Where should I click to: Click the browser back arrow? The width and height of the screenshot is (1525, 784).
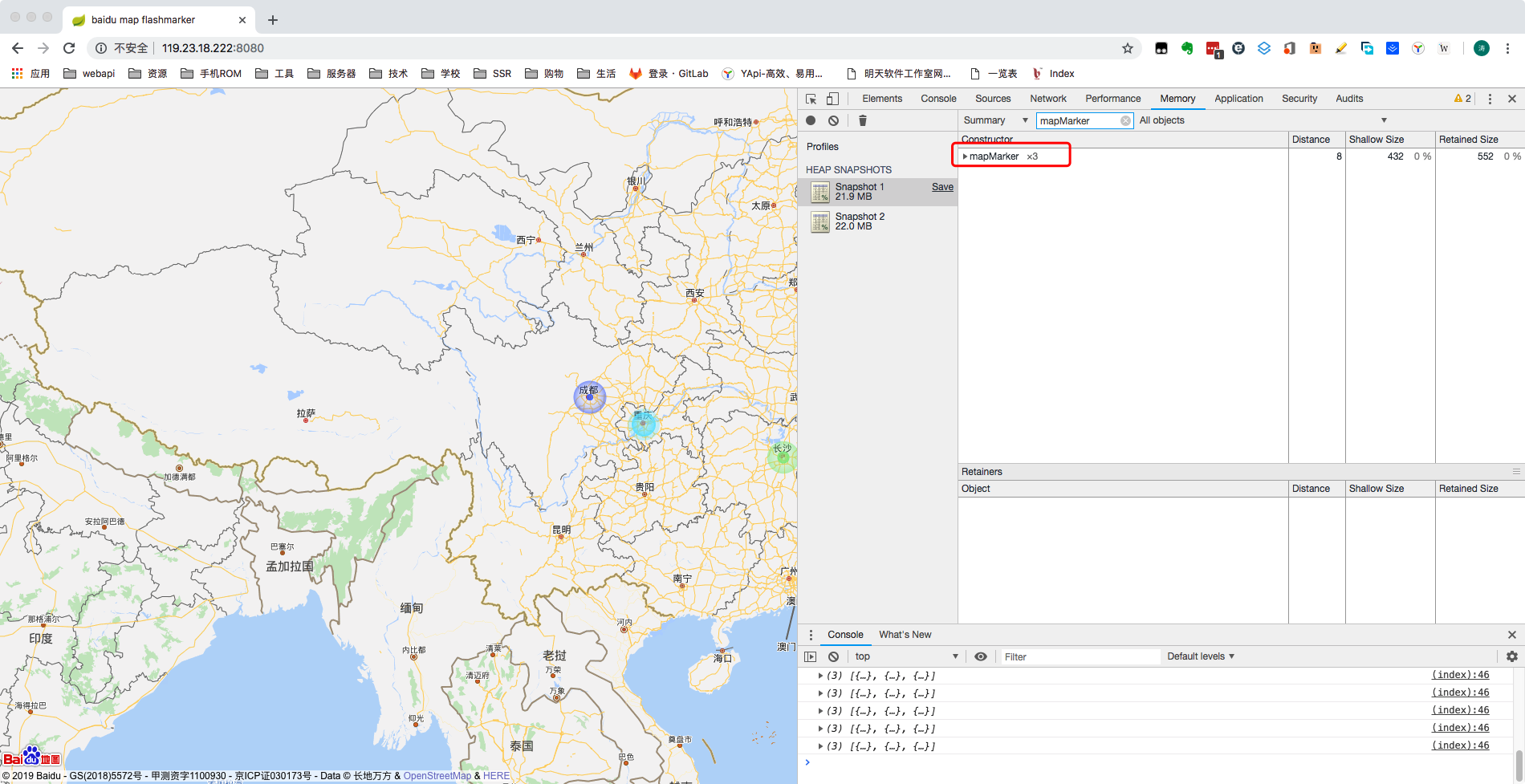[18, 48]
